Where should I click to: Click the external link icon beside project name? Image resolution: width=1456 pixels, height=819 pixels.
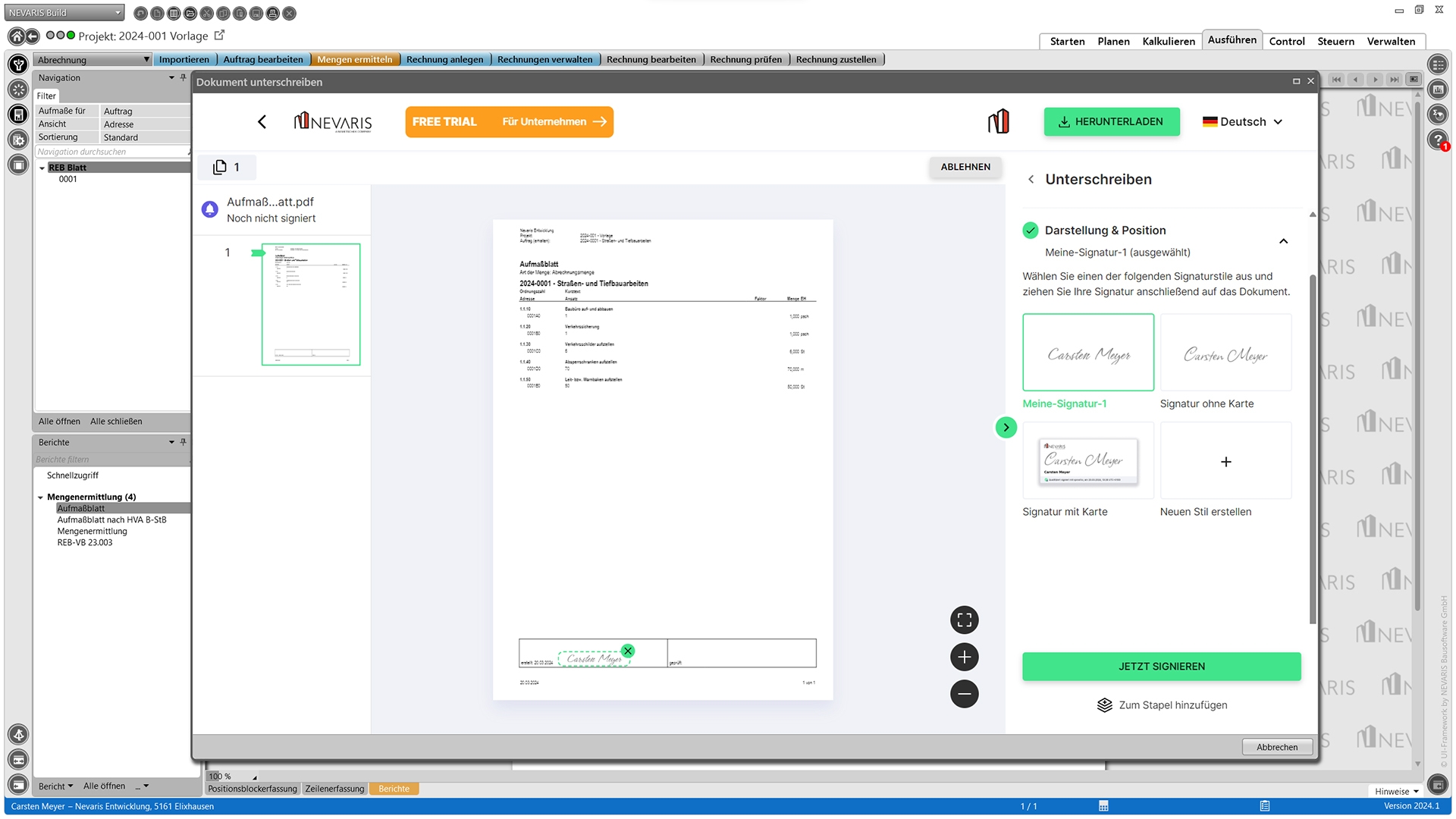(x=220, y=35)
